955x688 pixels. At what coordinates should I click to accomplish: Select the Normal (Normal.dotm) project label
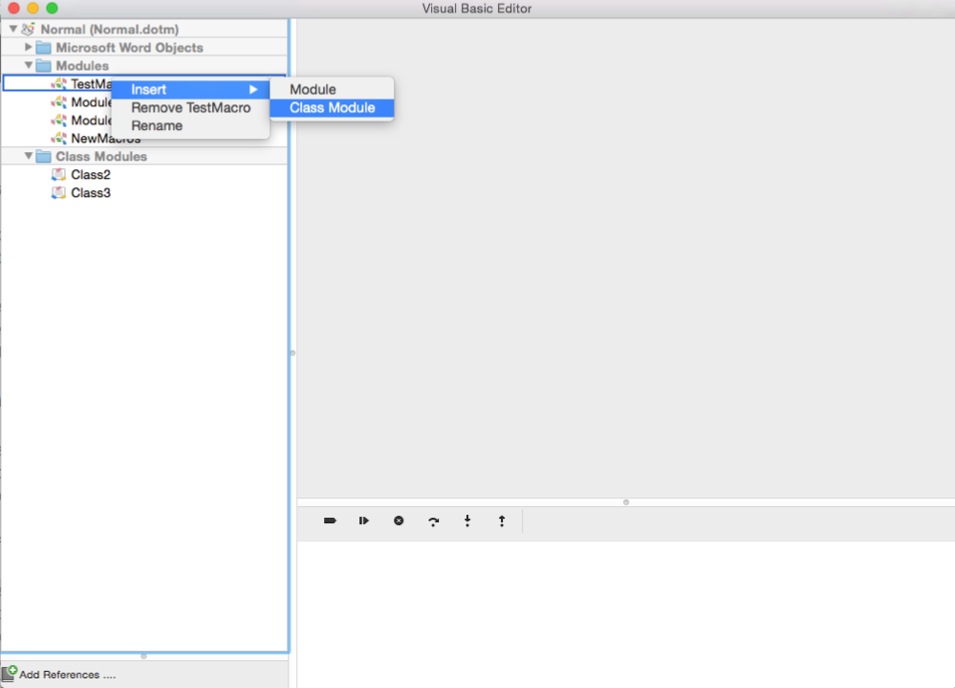point(110,29)
